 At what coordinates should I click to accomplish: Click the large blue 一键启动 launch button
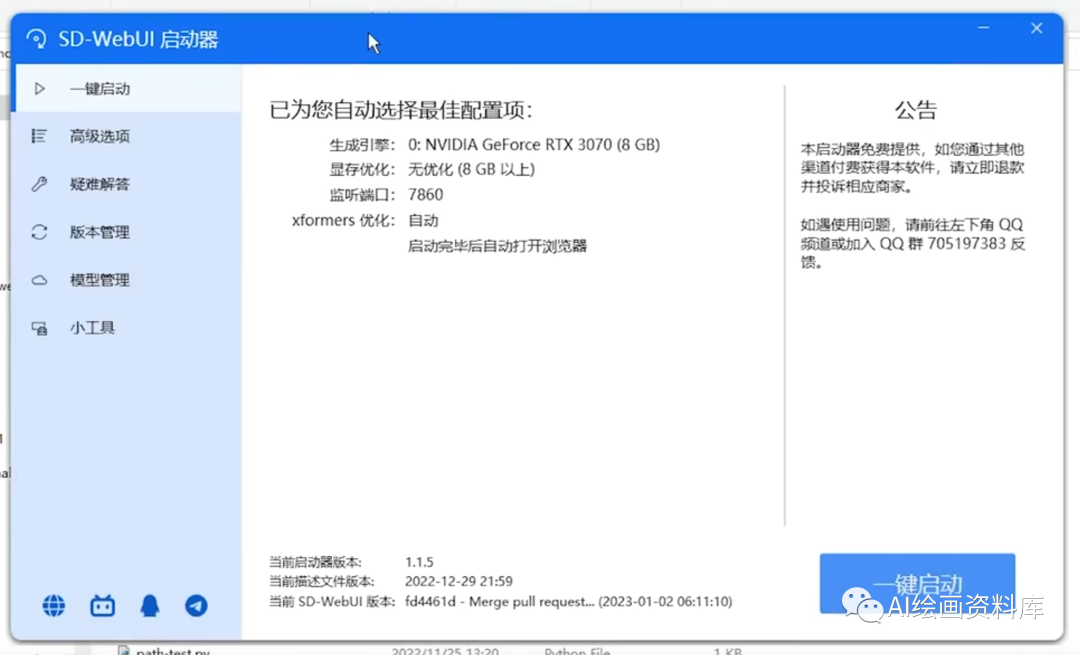(x=917, y=583)
